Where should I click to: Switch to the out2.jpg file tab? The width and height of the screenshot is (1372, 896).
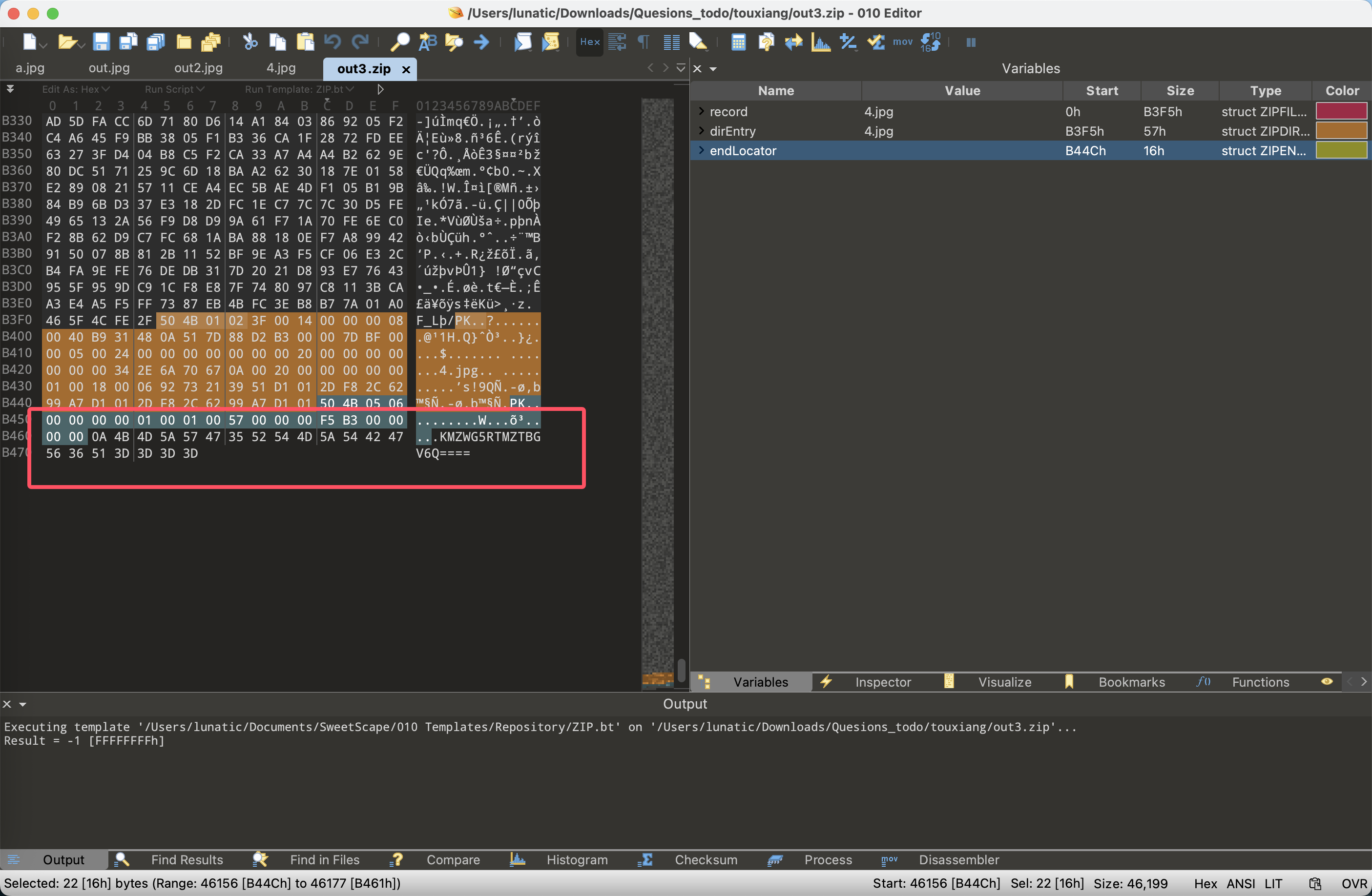pos(198,68)
